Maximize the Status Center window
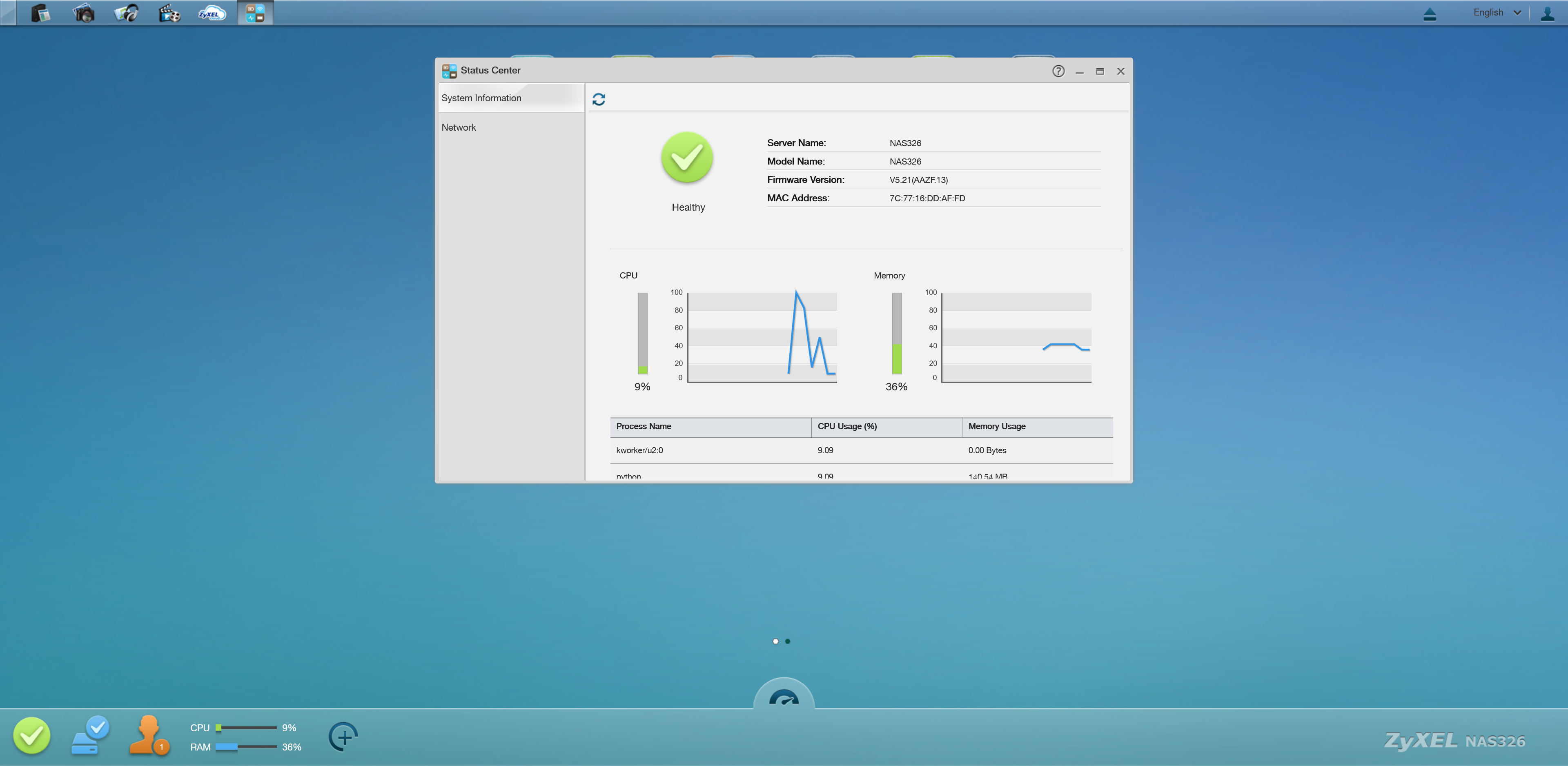 click(x=1099, y=71)
